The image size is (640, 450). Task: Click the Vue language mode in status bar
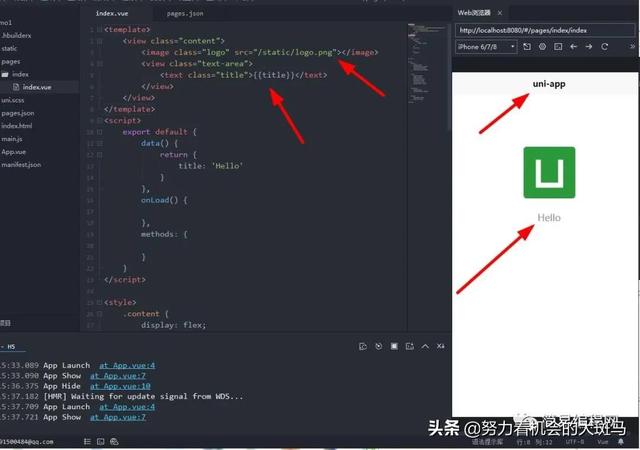[x=603, y=442]
